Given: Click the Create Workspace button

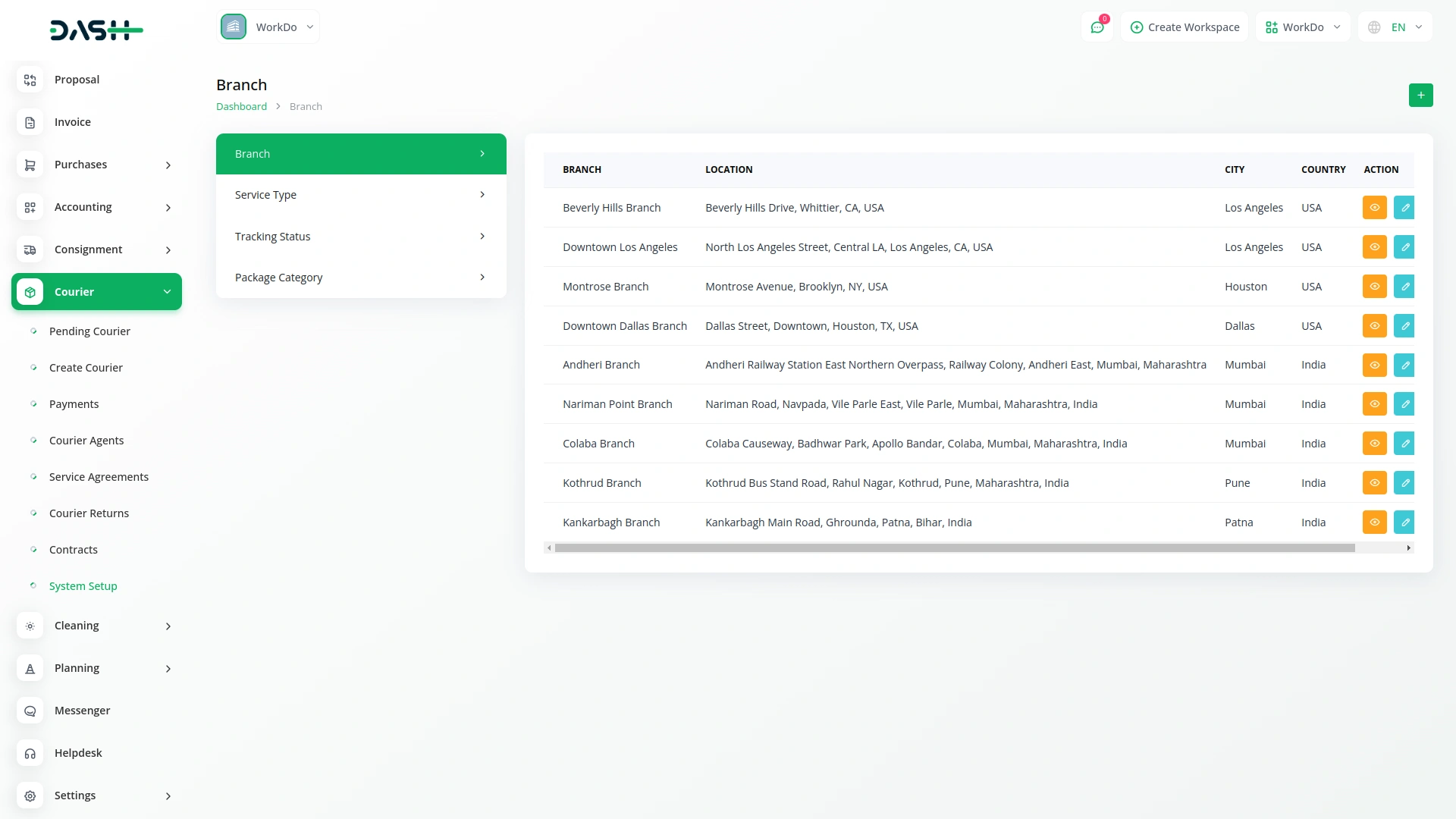Looking at the screenshot, I should 1185,27.
